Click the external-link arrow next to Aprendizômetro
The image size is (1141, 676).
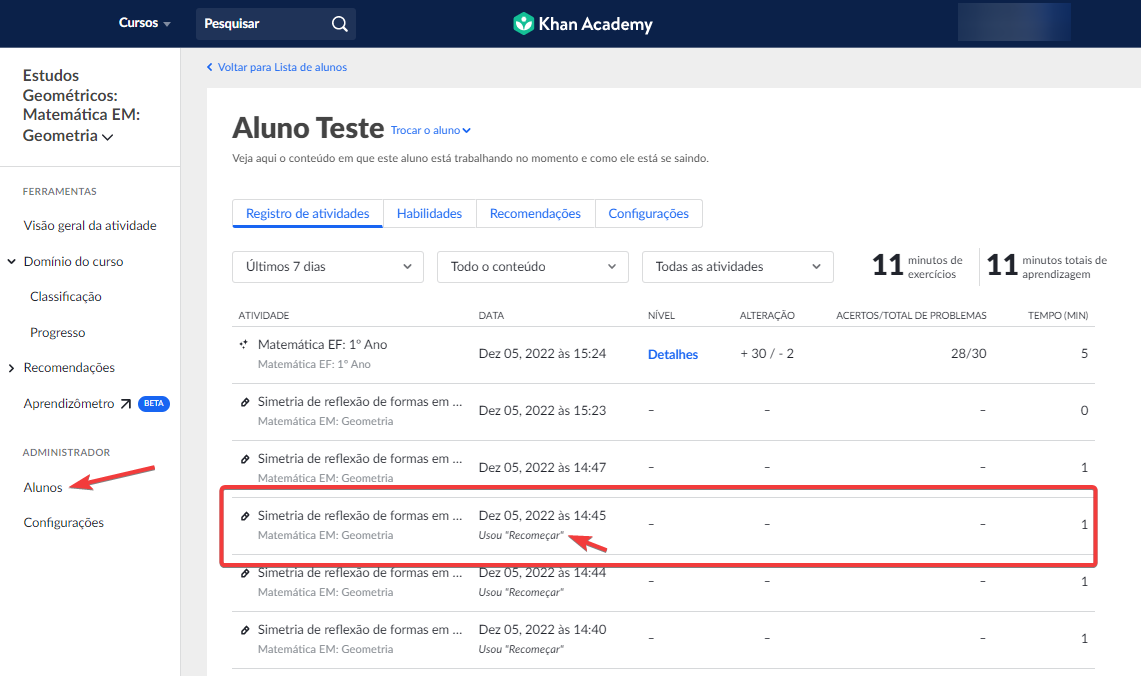[x=126, y=404]
